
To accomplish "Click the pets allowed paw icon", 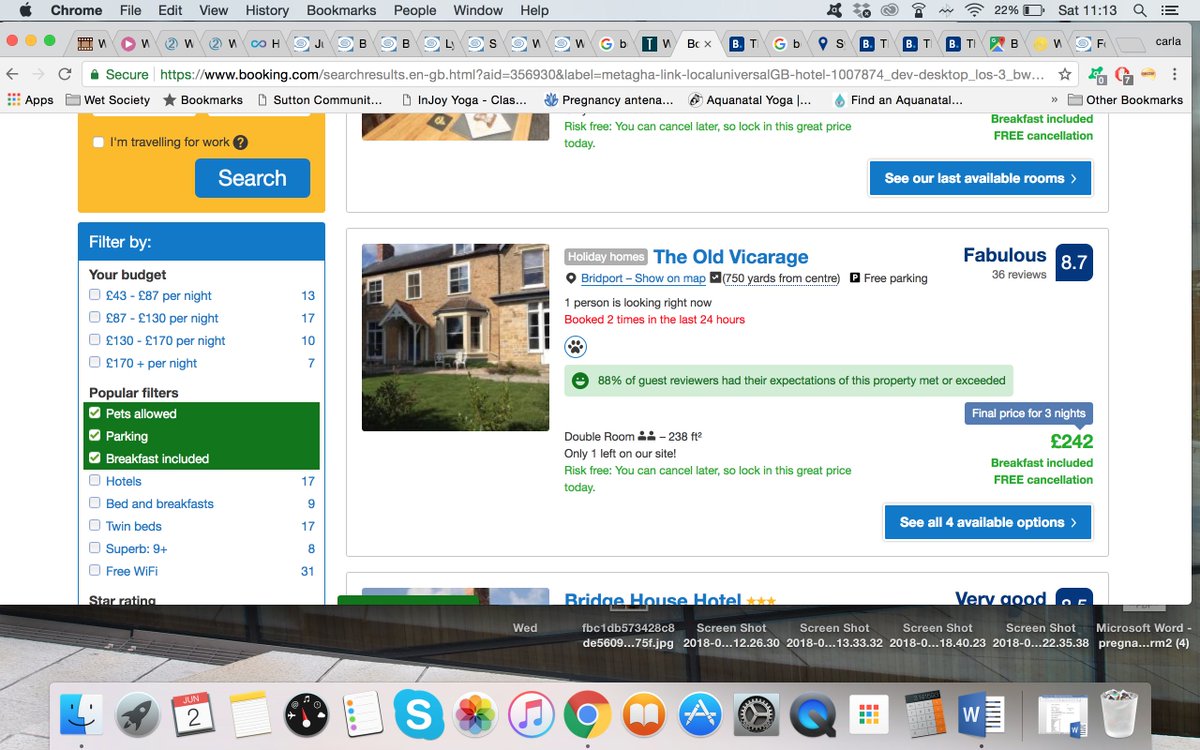I will pyautogui.click(x=575, y=347).
